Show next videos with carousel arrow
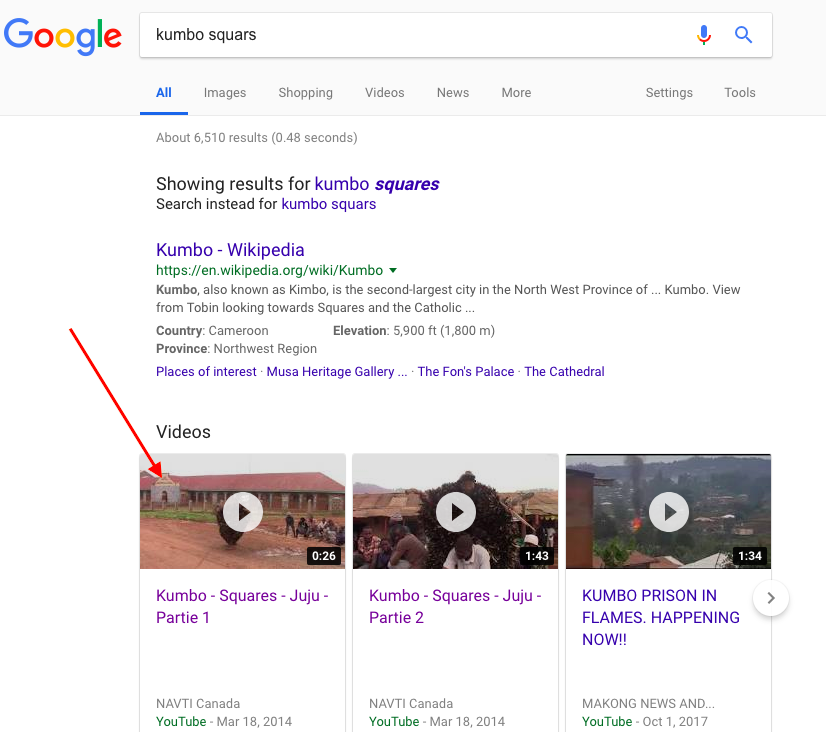Image resolution: width=826 pixels, height=732 pixels. point(771,598)
